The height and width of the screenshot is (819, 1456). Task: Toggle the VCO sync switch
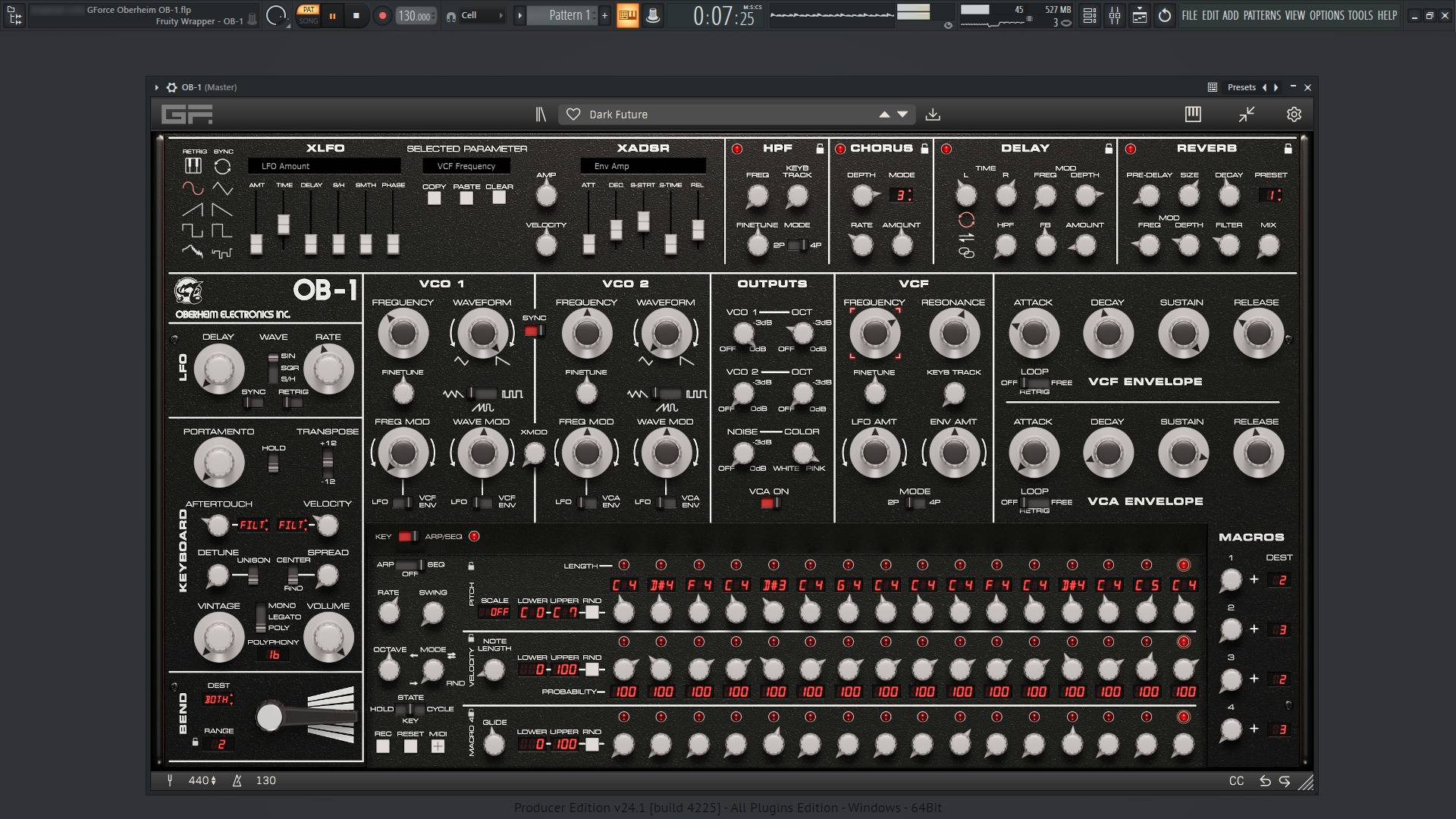click(x=533, y=331)
